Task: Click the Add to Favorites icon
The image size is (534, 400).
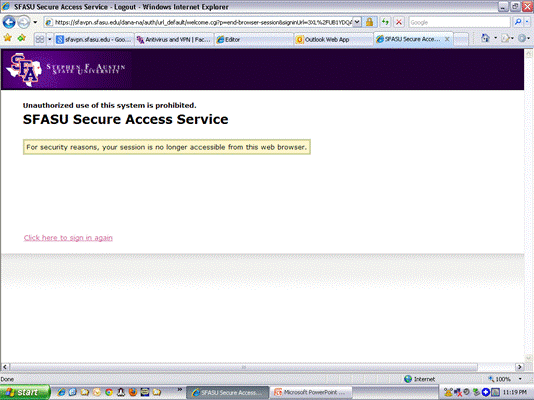Action: 21,38
